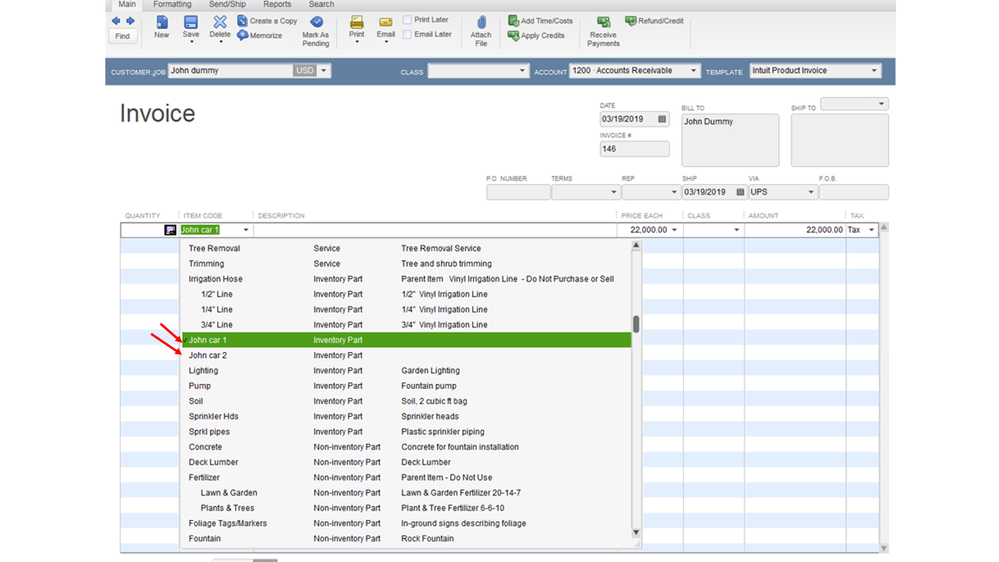The image size is (999, 562).
Task: Open the Accounts Receivable account dropdown
Action: 693,71
